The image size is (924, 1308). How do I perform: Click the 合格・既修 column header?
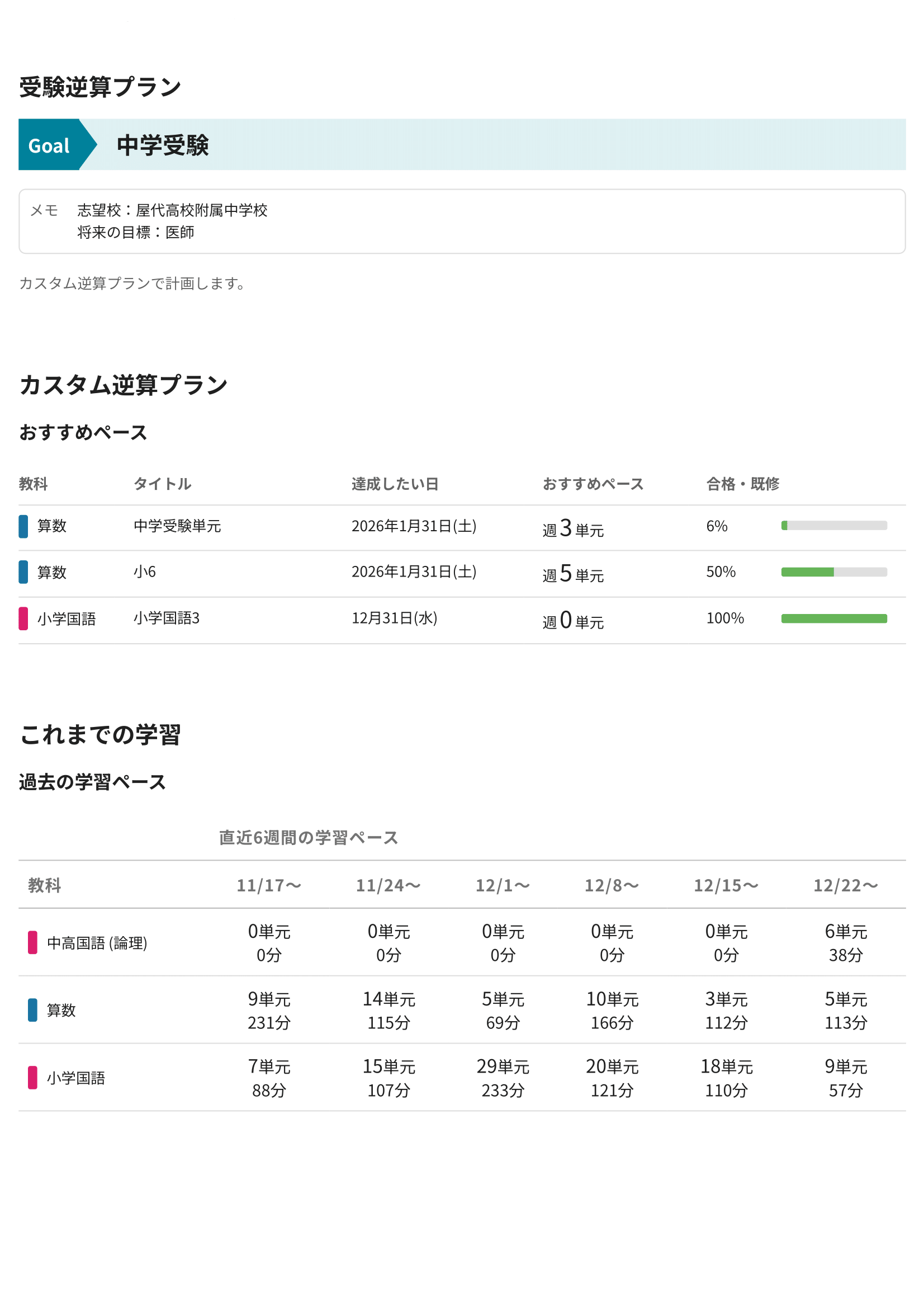click(x=742, y=484)
